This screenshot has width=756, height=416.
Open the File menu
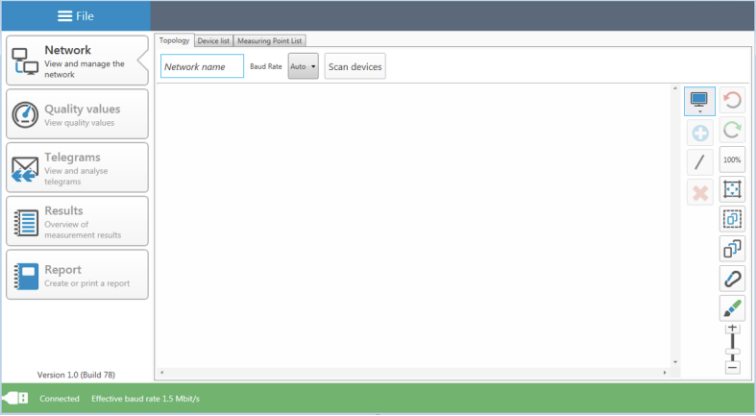[x=76, y=15]
